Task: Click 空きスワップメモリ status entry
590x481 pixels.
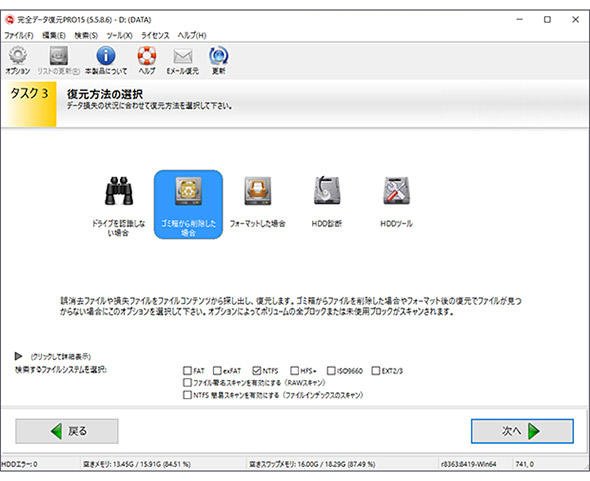Action: pyautogui.click(x=312, y=464)
